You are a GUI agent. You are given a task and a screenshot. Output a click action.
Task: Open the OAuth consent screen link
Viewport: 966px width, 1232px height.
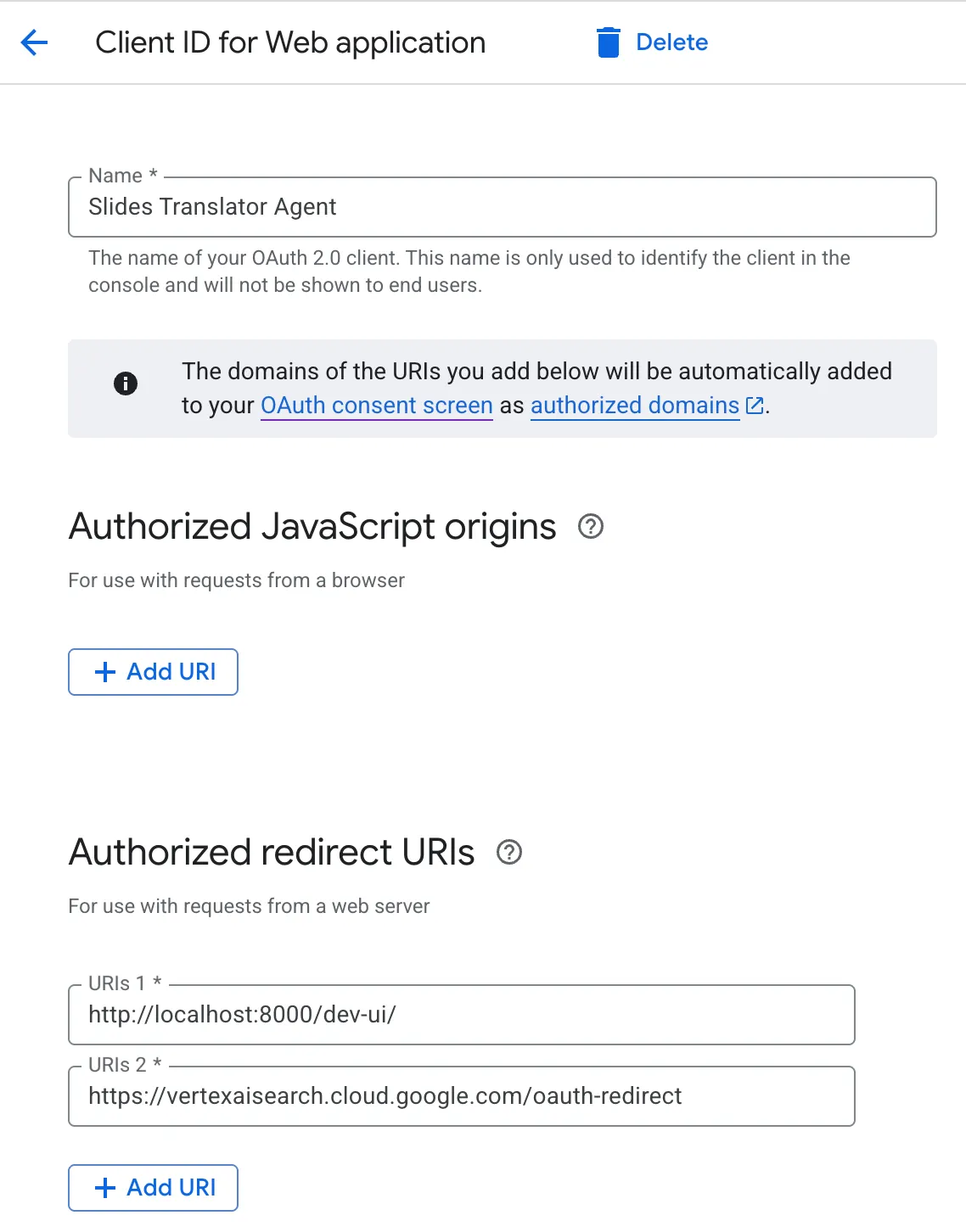click(x=377, y=406)
